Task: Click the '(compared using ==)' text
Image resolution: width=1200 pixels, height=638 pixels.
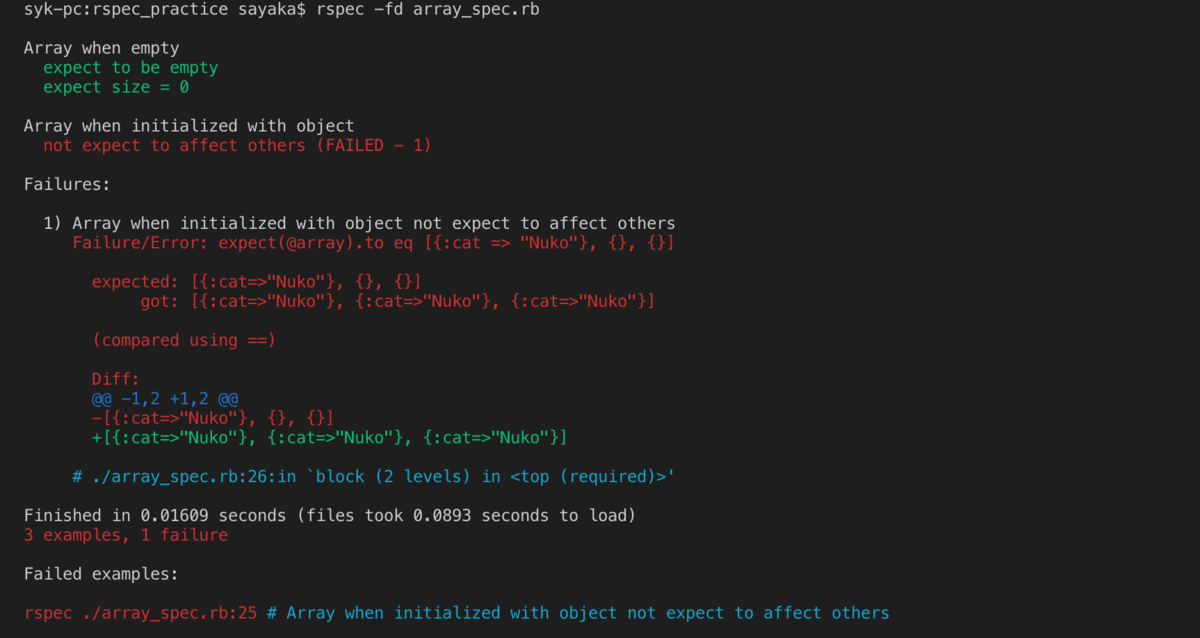Action: tap(183, 340)
